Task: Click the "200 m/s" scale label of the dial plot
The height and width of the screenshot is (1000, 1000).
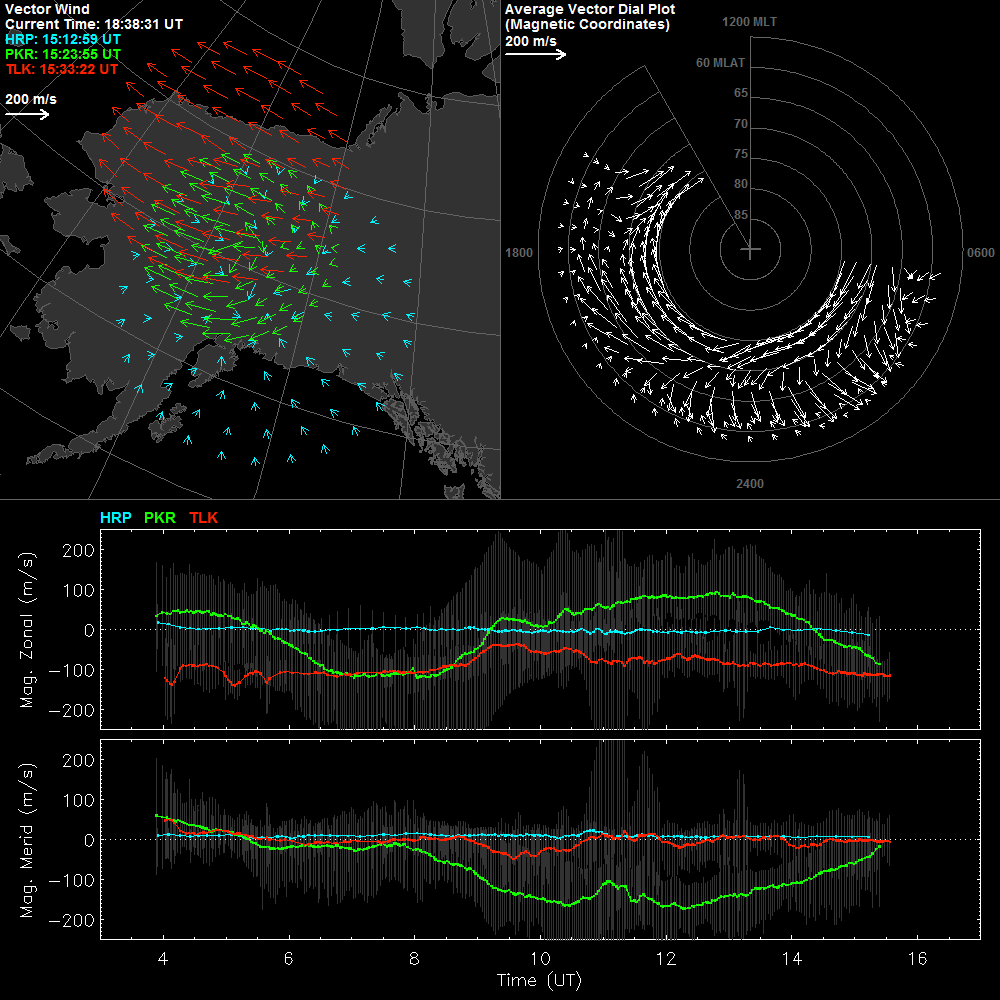Action: 531,41
